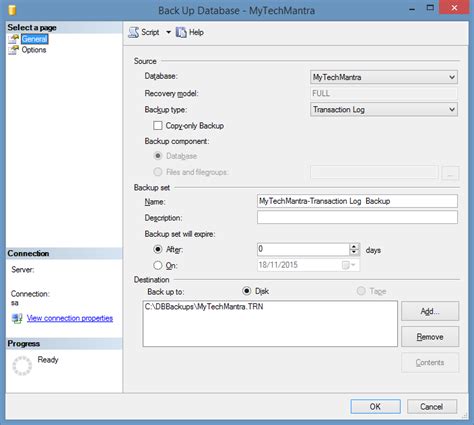Screen dimensions: 474x425
Task: Click the progress spinner icon
Action: tap(22, 366)
